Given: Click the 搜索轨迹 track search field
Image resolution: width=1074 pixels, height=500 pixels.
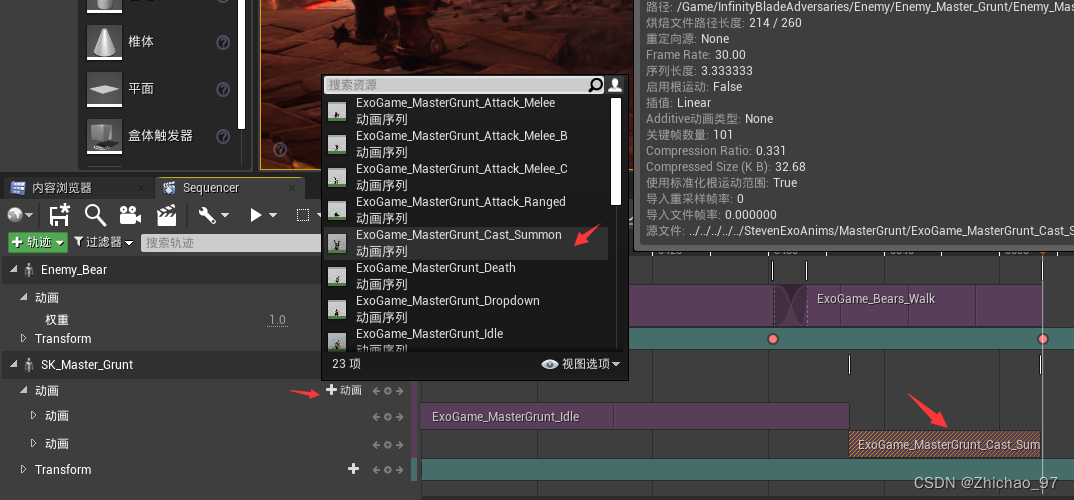Looking at the screenshot, I should pos(229,242).
